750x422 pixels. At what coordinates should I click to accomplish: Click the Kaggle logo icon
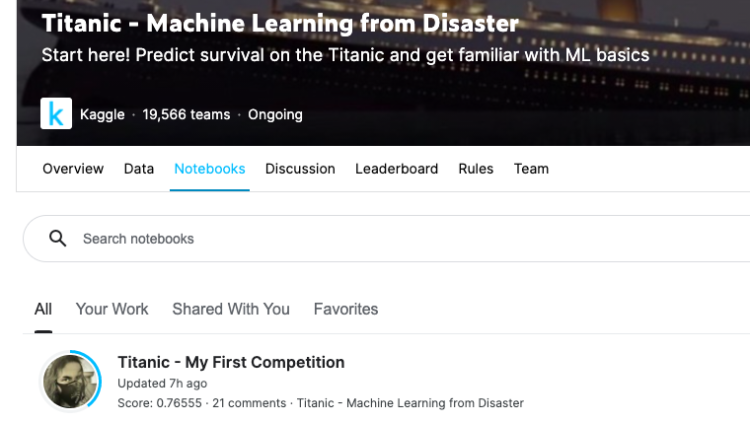pos(56,113)
